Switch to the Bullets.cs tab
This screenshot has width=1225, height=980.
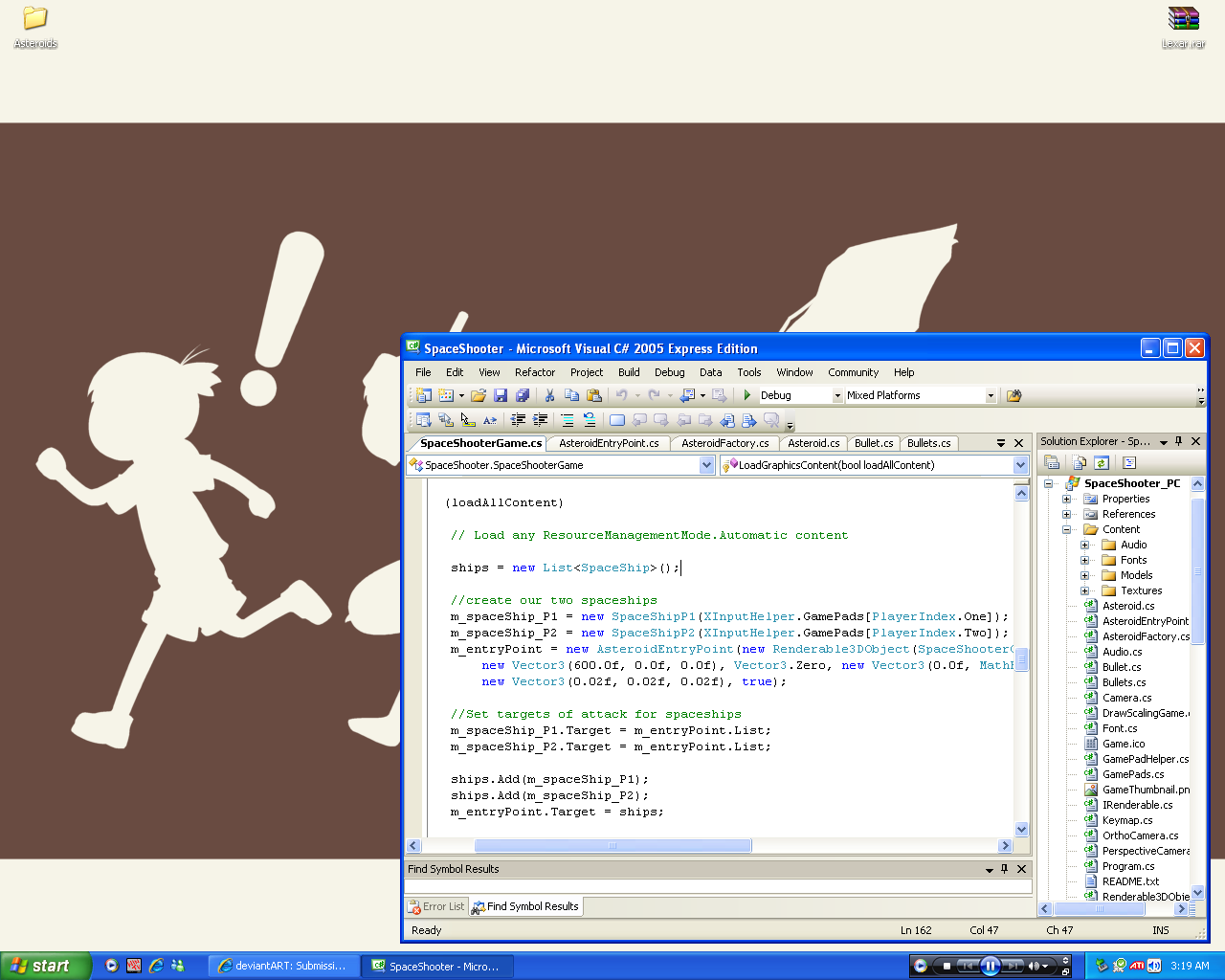pos(928,443)
